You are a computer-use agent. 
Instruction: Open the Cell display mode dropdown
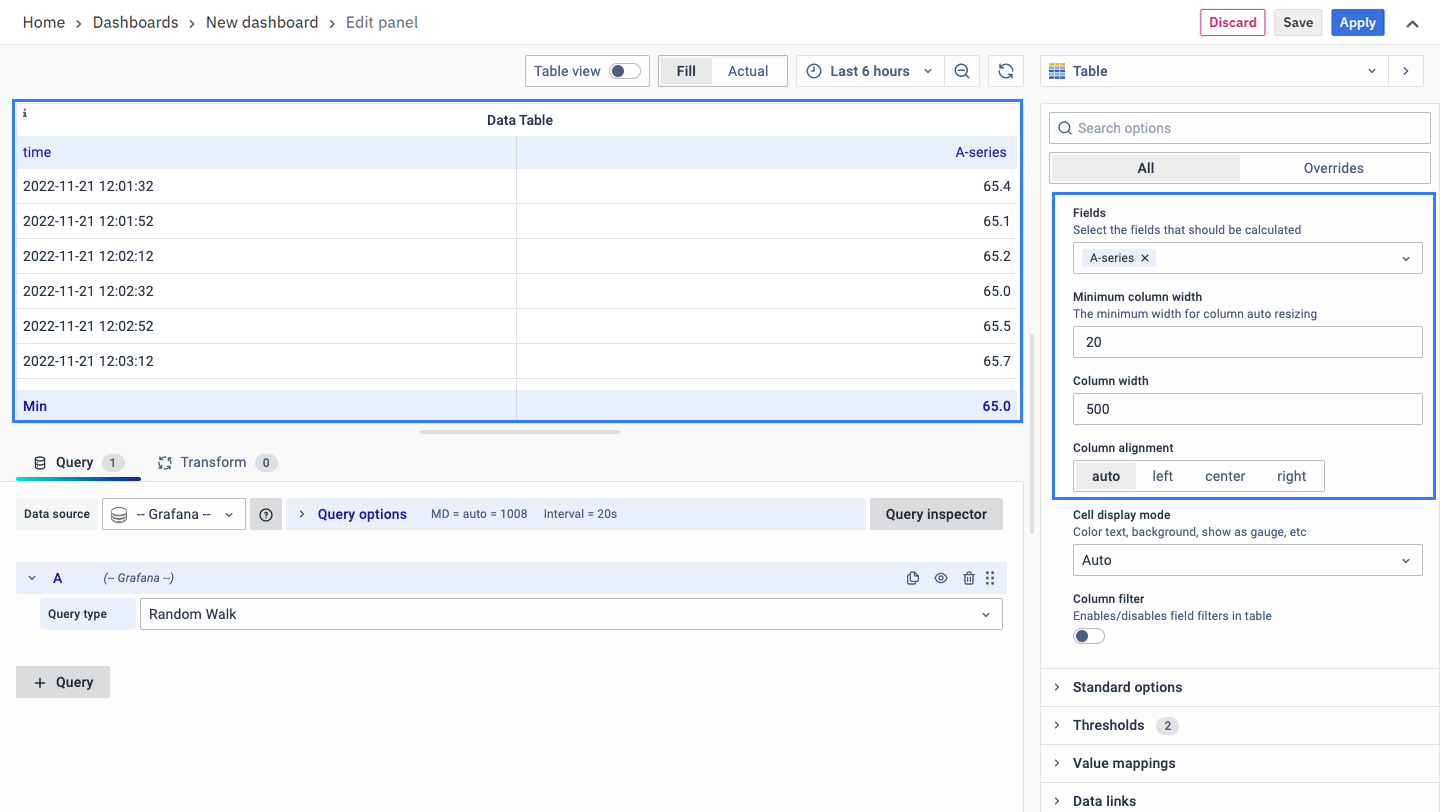(x=1247, y=560)
